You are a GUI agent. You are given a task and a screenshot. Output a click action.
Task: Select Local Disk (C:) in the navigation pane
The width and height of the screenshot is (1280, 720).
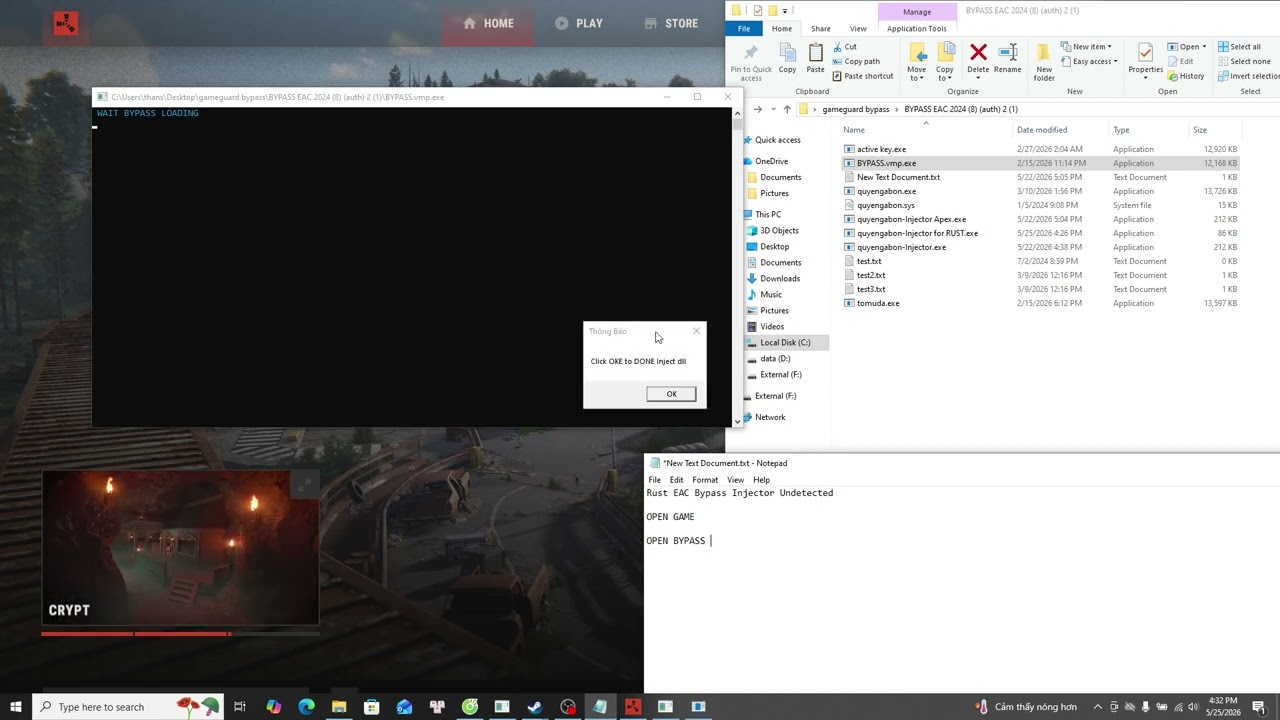[785, 342]
